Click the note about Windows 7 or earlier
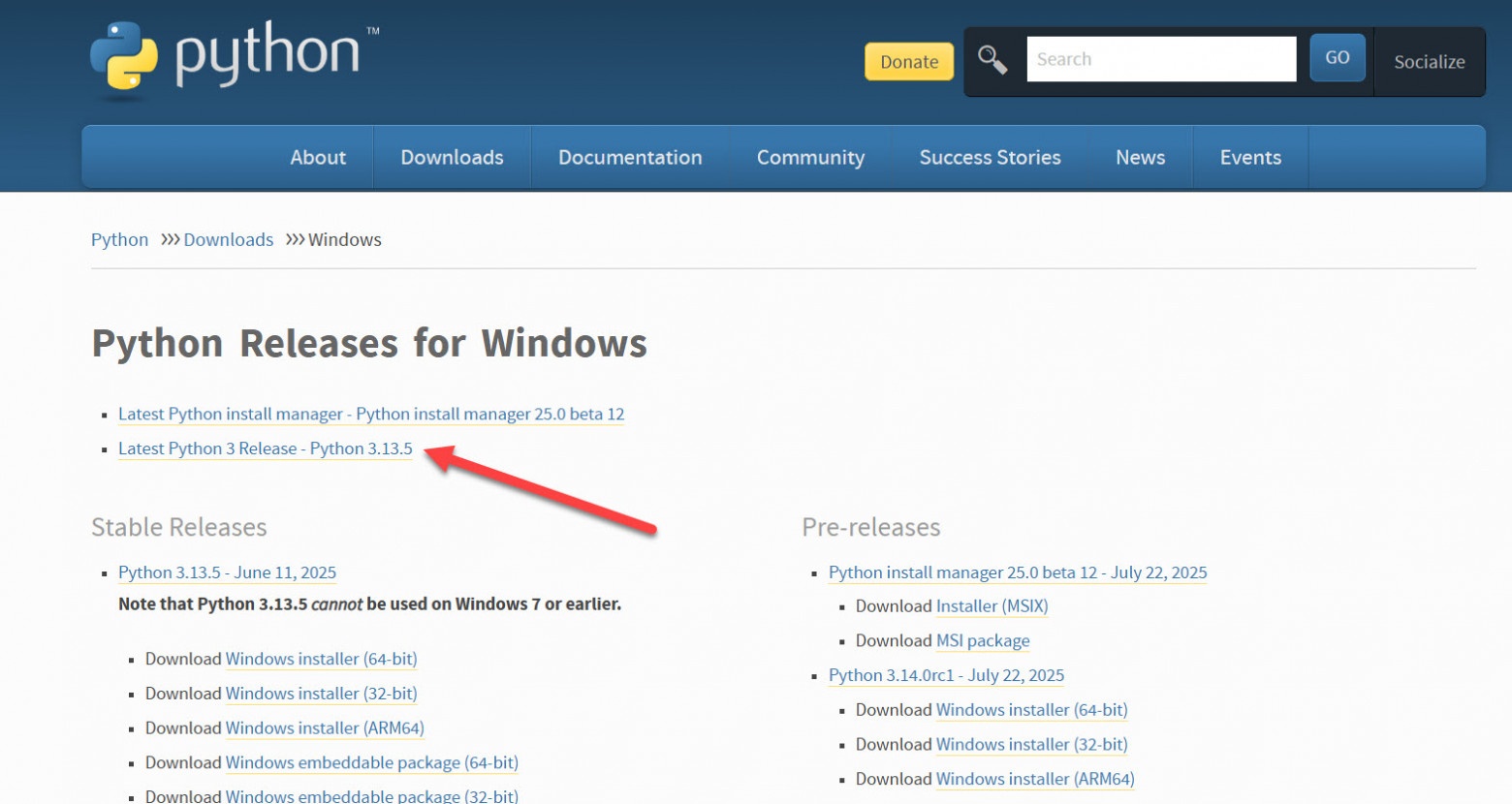 370,604
